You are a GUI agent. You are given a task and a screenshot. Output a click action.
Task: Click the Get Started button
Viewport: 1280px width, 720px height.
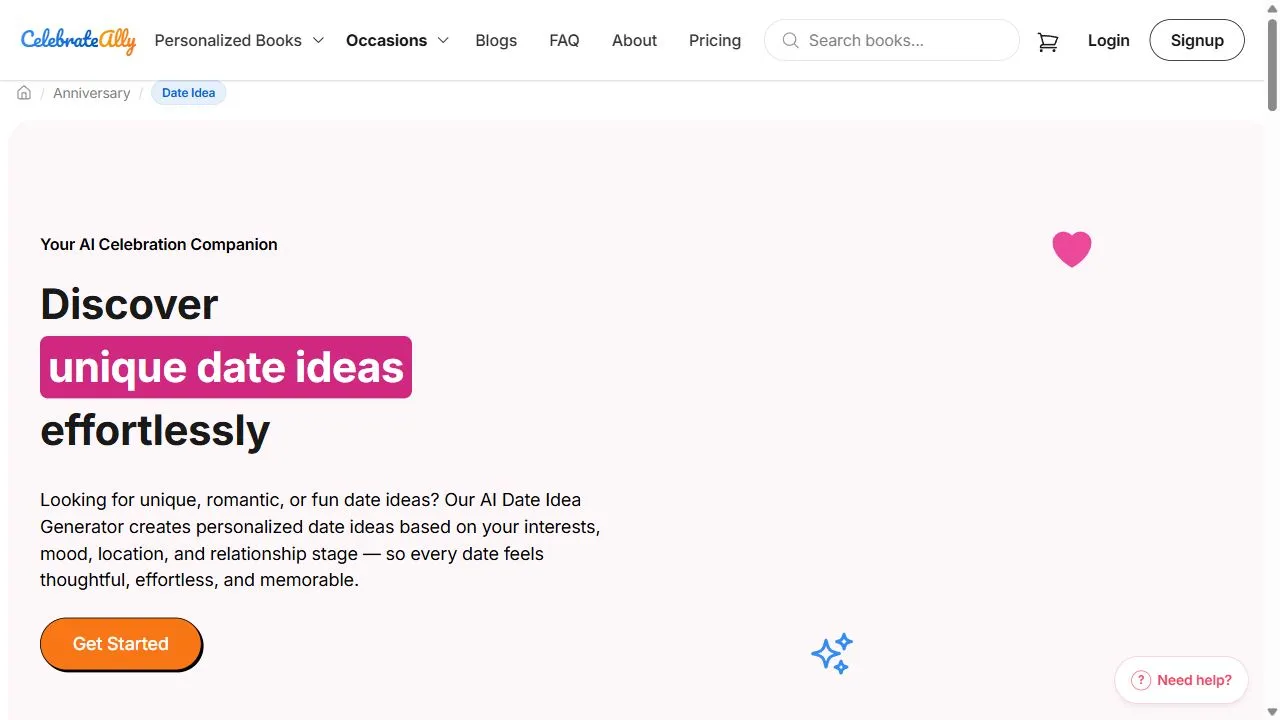pyautogui.click(x=121, y=644)
